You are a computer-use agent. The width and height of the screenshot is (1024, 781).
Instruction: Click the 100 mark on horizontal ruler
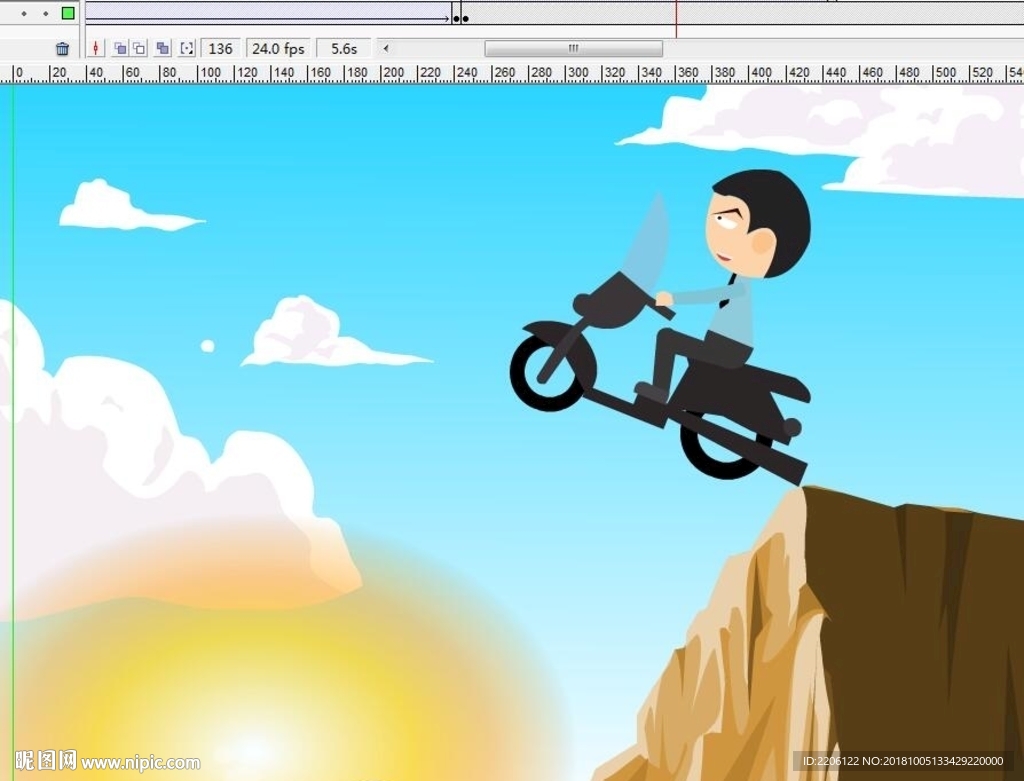click(210, 73)
